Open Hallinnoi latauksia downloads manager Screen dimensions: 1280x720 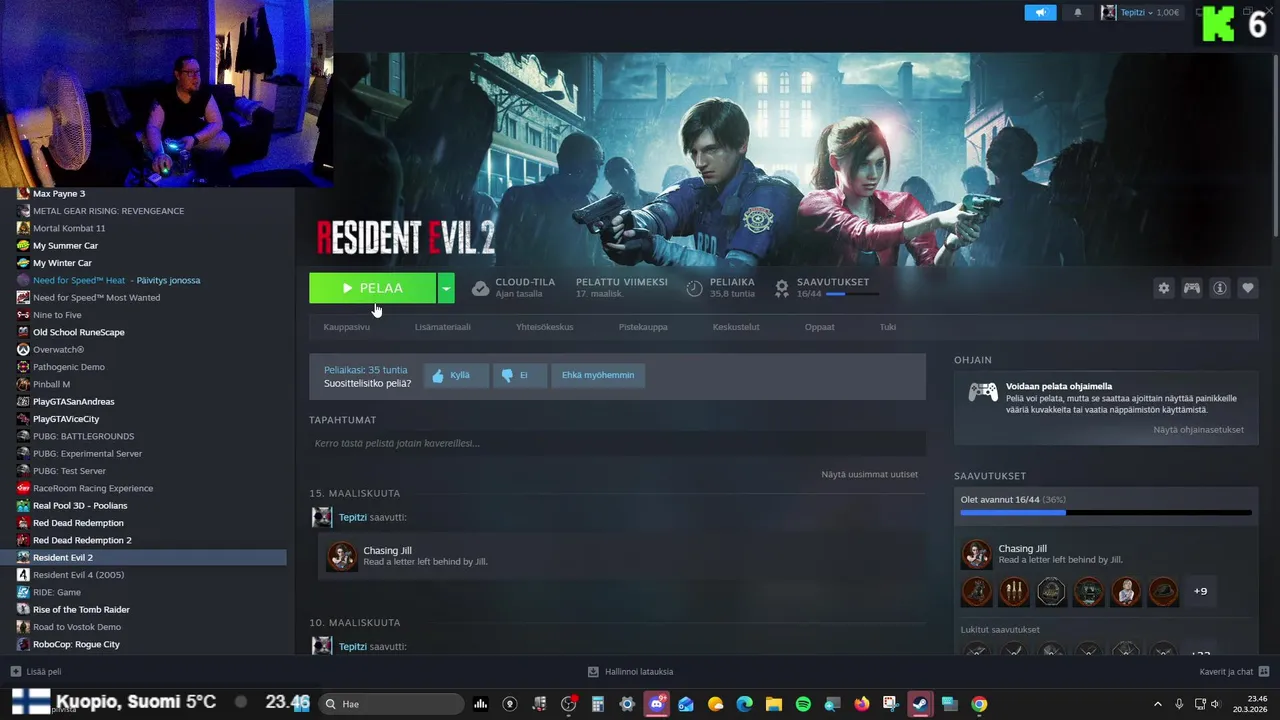pos(630,671)
